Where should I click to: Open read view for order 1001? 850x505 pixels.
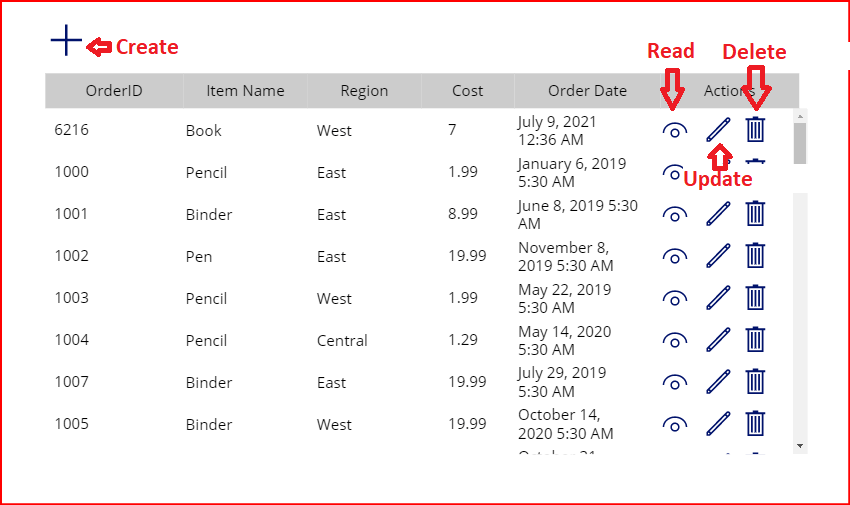tap(675, 214)
